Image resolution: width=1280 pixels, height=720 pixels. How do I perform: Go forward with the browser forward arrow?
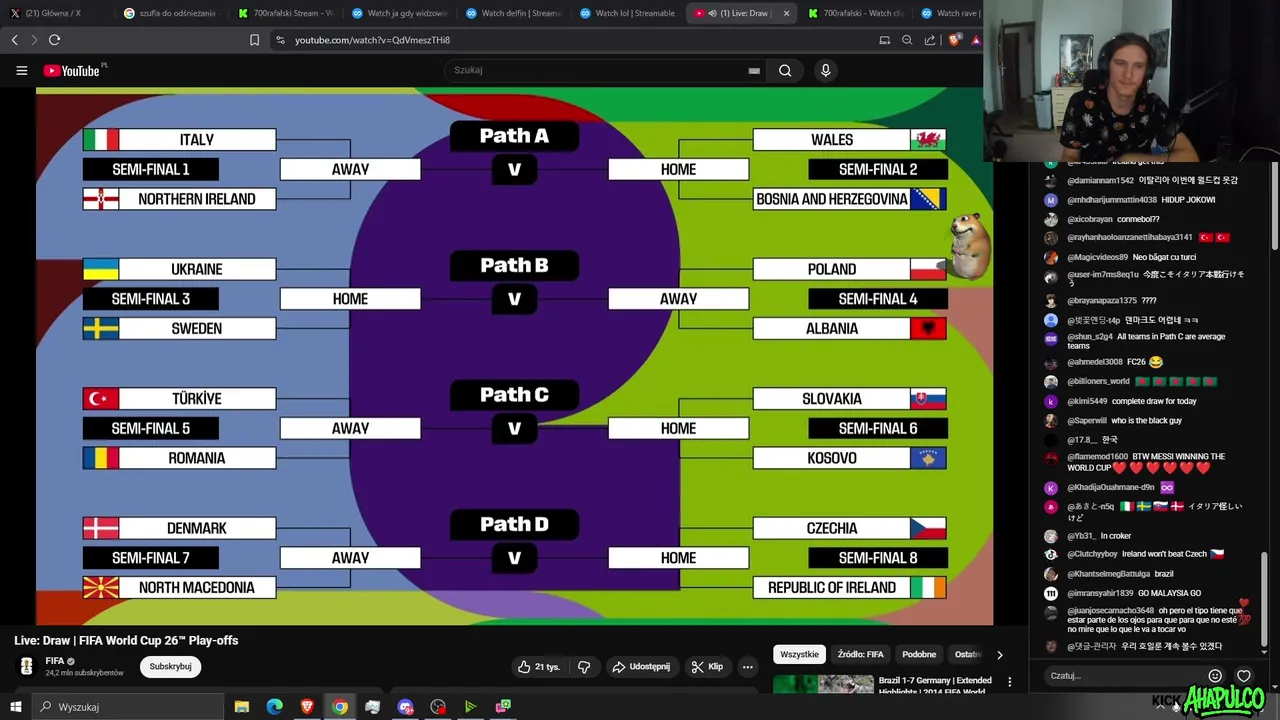pyautogui.click(x=33, y=40)
